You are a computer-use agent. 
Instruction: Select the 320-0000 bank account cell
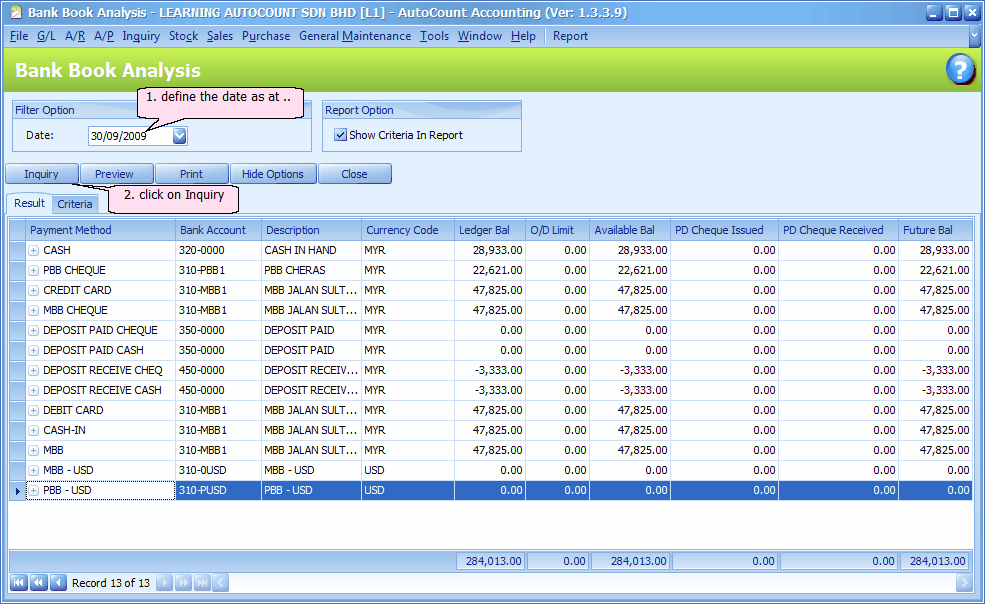pyautogui.click(x=219, y=250)
